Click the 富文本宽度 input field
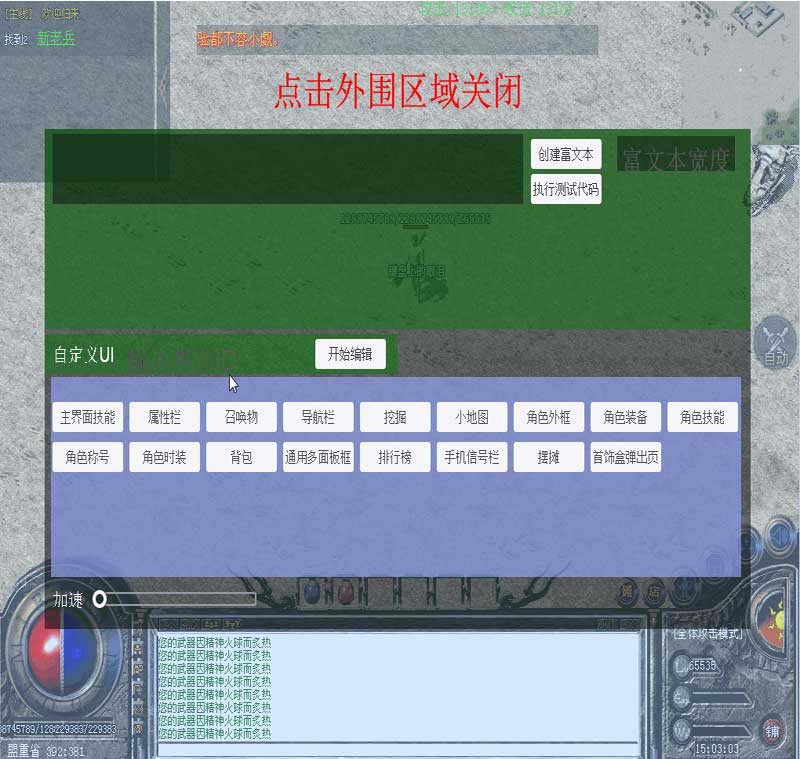This screenshot has width=800, height=759. click(x=676, y=155)
